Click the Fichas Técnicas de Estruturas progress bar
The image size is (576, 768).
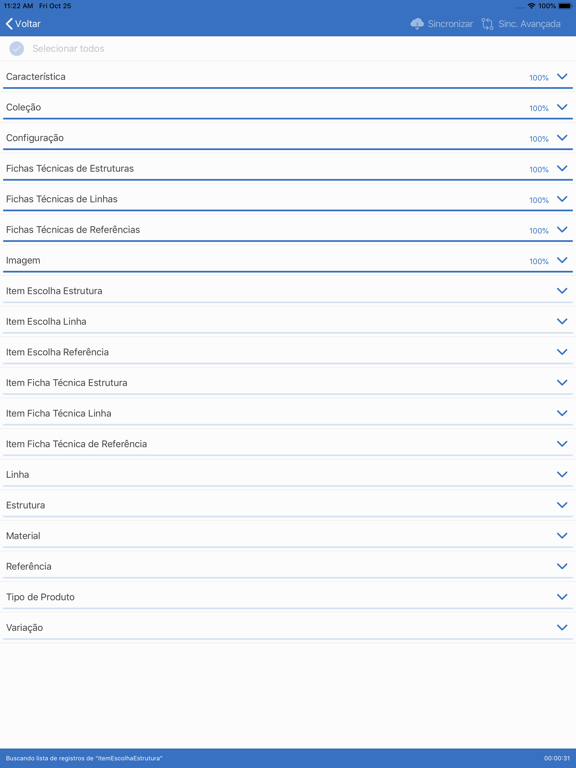[x=288, y=180]
